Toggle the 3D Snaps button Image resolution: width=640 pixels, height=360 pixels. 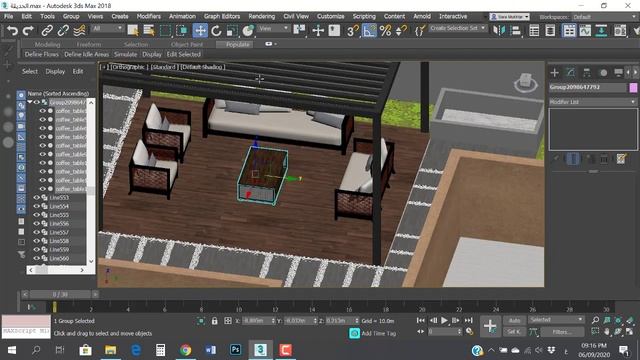[353, 31]
